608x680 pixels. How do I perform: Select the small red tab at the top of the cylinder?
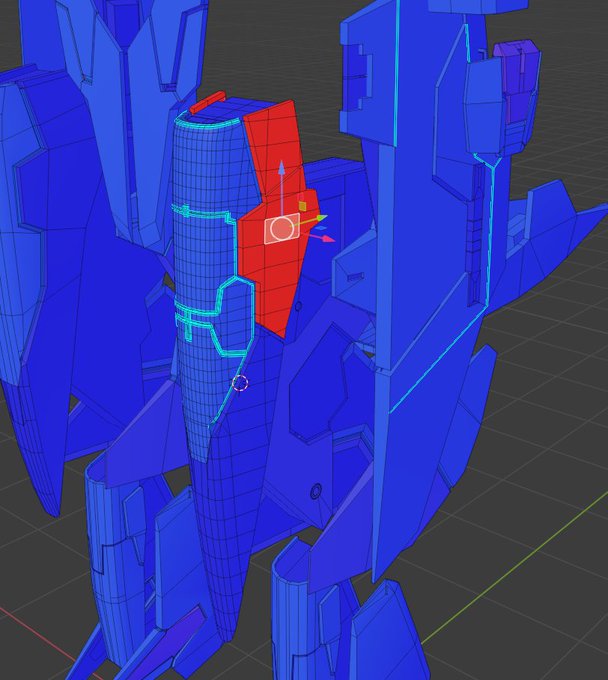pos(207,102)
